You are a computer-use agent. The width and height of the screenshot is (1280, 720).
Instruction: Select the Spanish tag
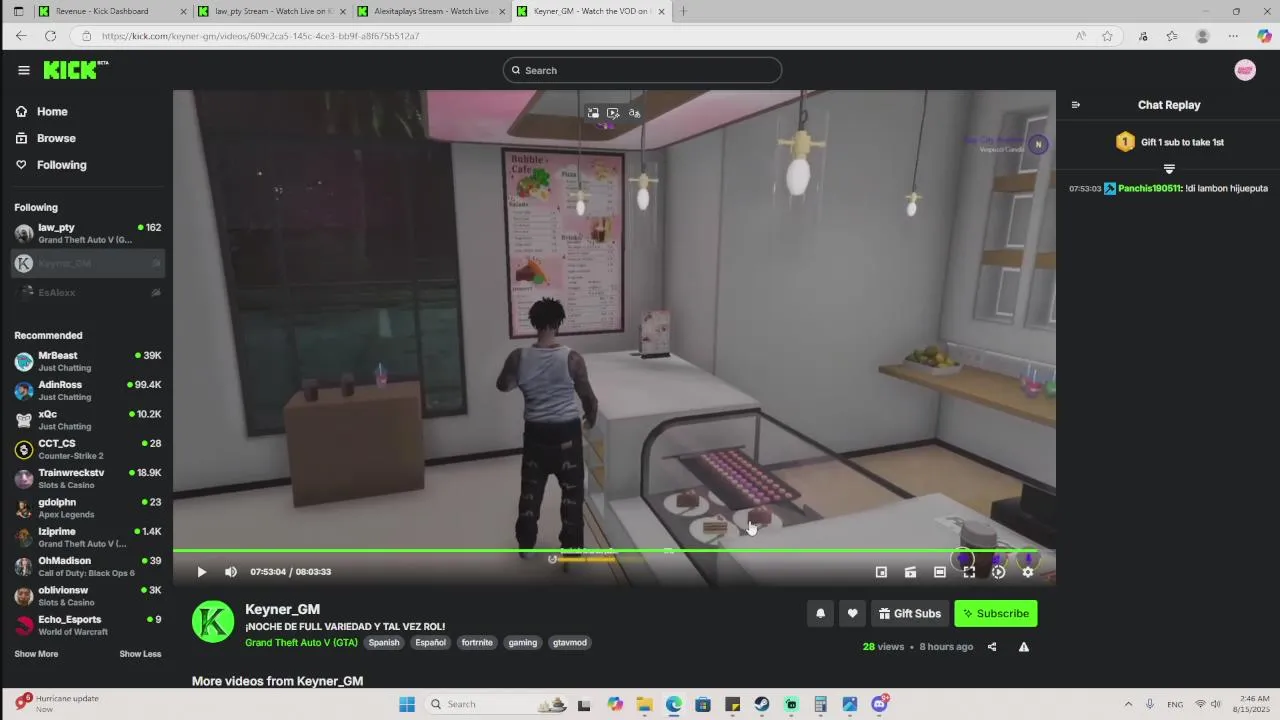coord(384,643)
